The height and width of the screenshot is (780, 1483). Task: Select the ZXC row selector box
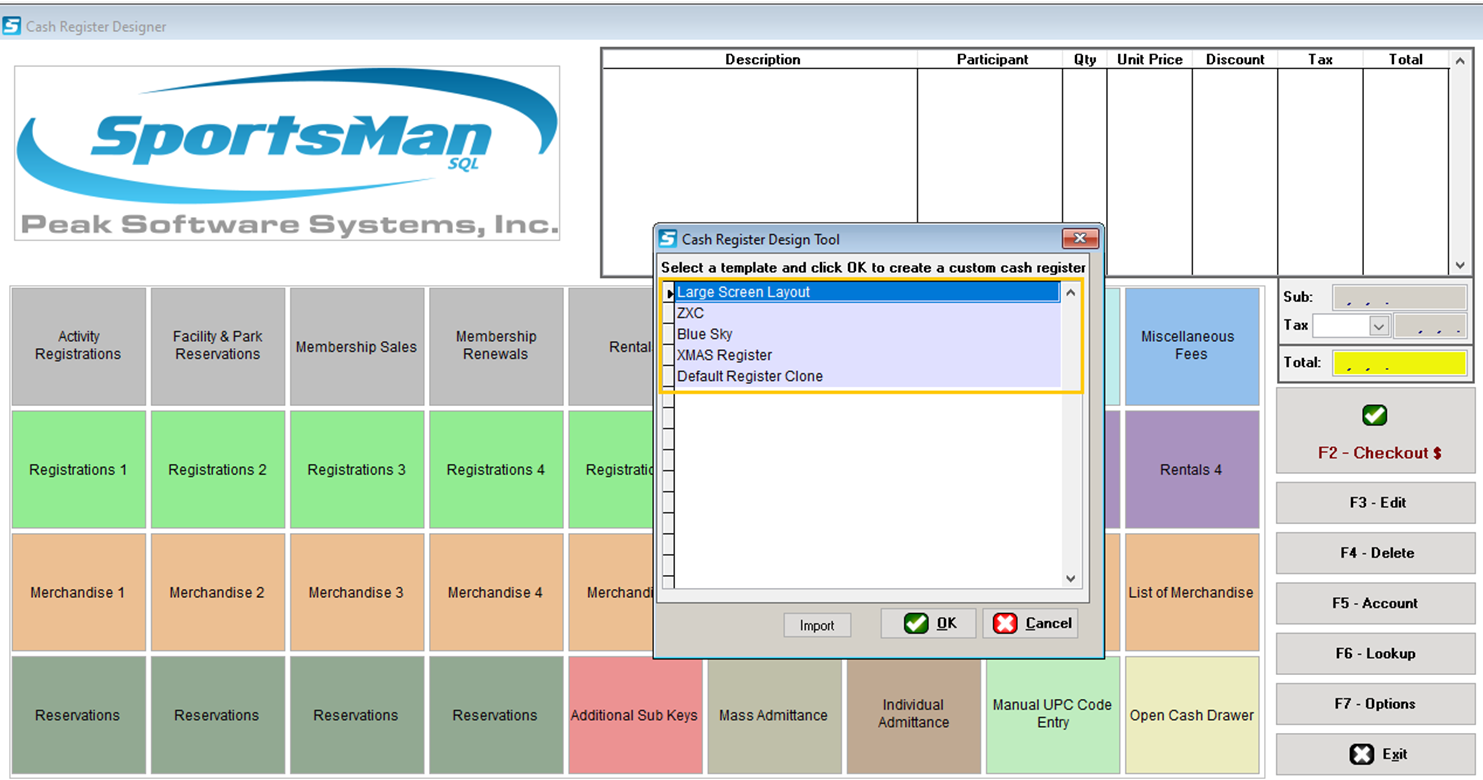tap(668, 313)
